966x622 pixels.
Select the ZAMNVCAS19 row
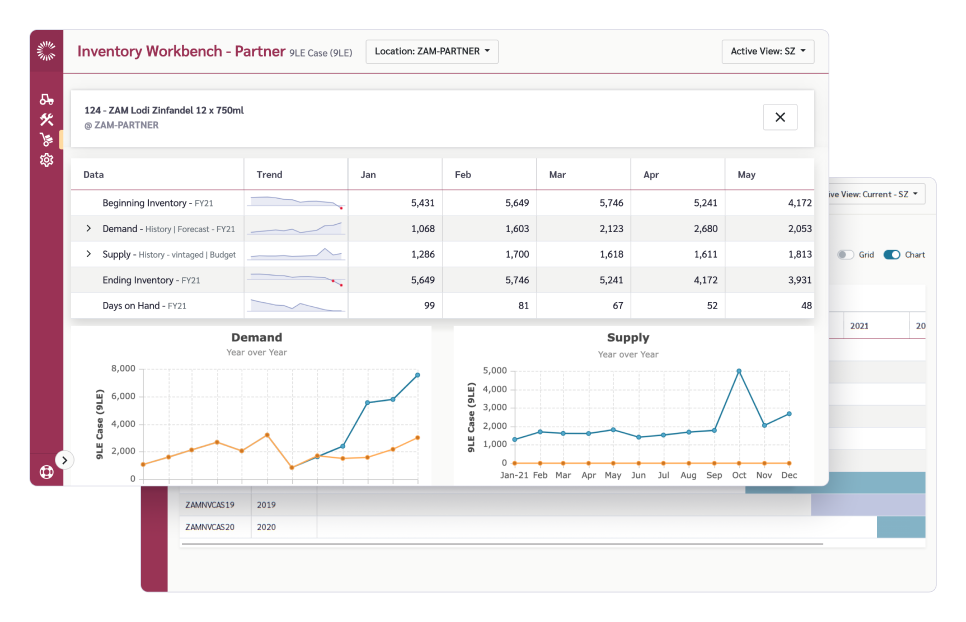(x=210, y=505)
